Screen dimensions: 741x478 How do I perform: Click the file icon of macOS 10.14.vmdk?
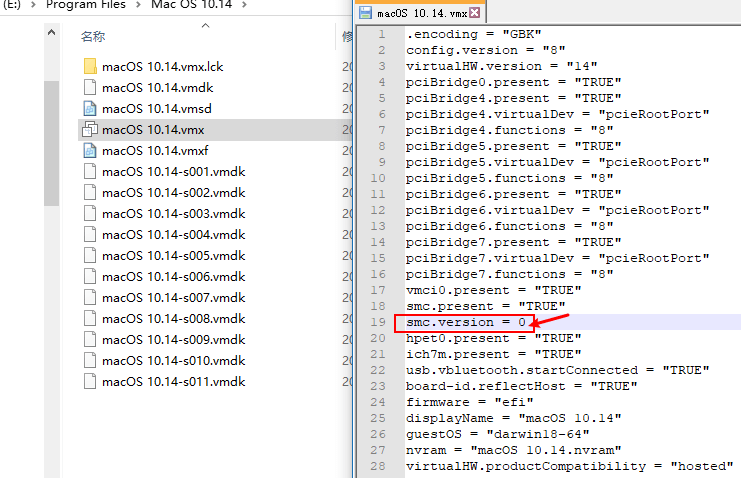90,87
